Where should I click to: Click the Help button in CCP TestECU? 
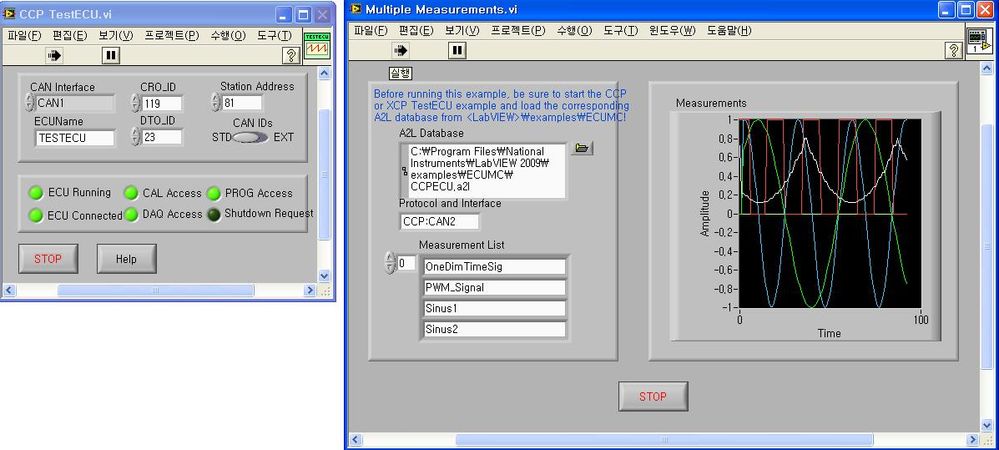[x=126, y=259]
